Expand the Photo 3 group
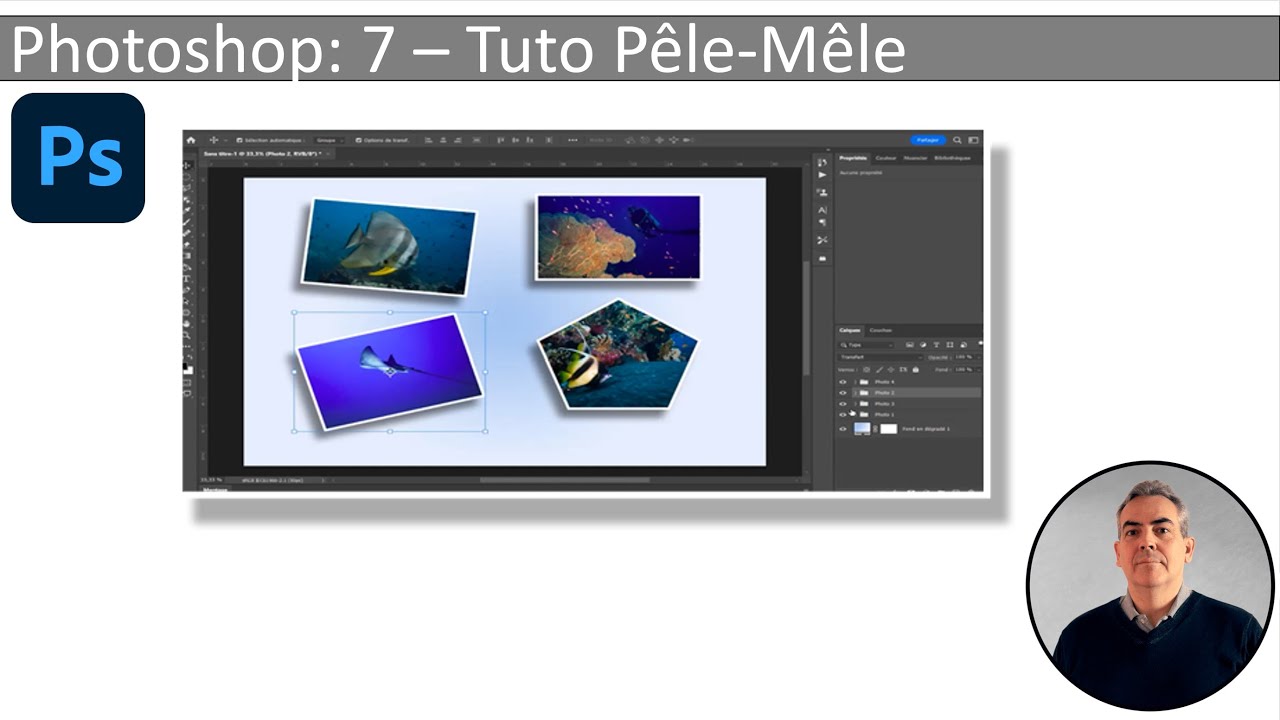 coord(855,404)
